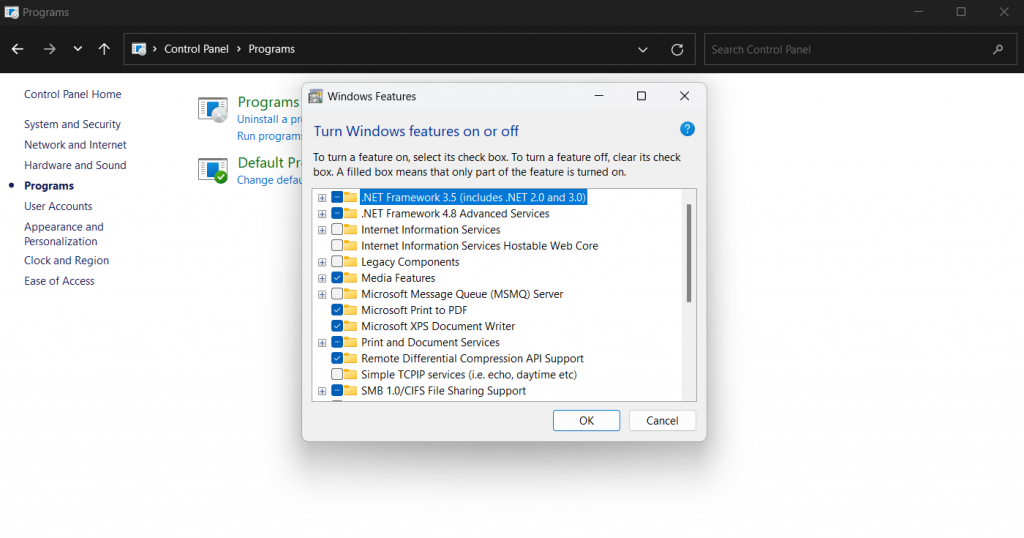Open System and Security category
Image resolution: width=1024 pixels, height=538 pixels.
click(x=72, y=124)
